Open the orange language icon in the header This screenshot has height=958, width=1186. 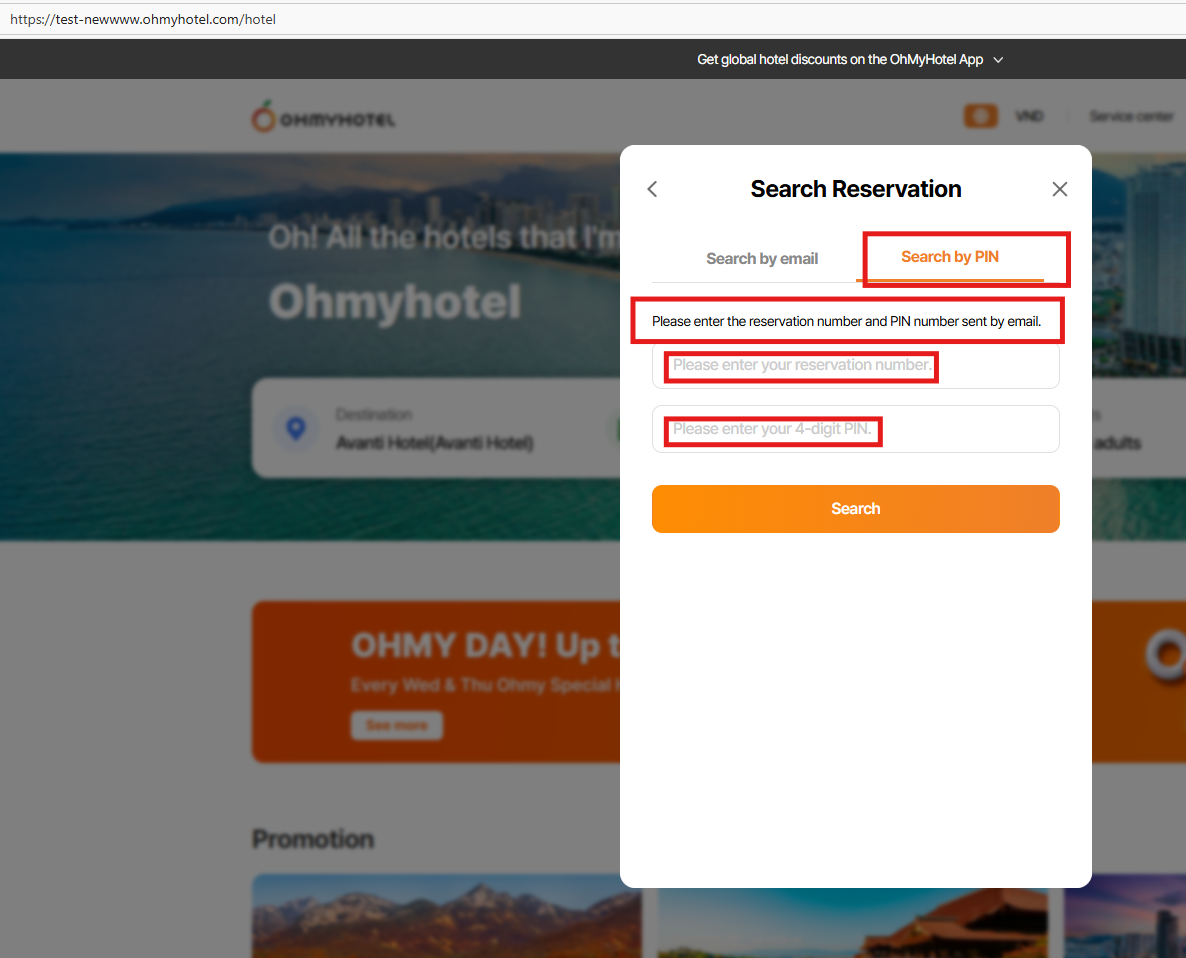click(980, 116)
